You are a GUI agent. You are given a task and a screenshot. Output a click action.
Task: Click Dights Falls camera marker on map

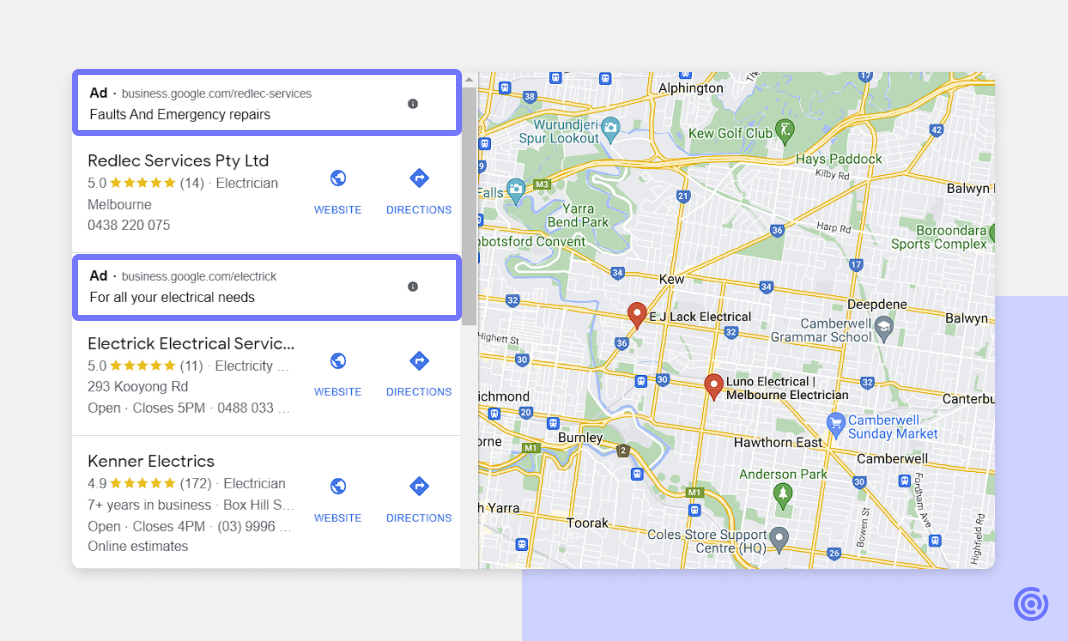tap(516, 191)
